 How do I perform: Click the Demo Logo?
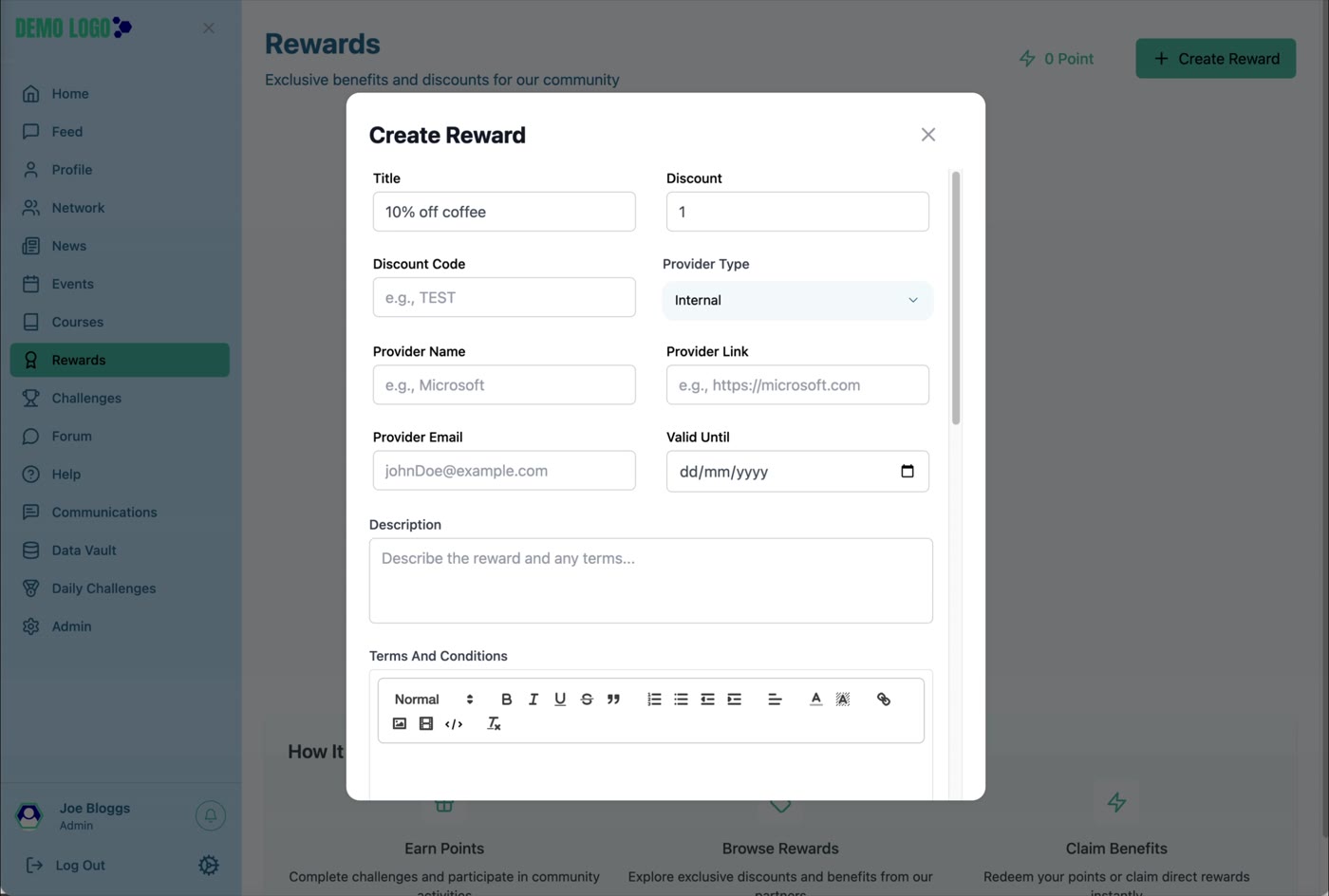point(73,28)
